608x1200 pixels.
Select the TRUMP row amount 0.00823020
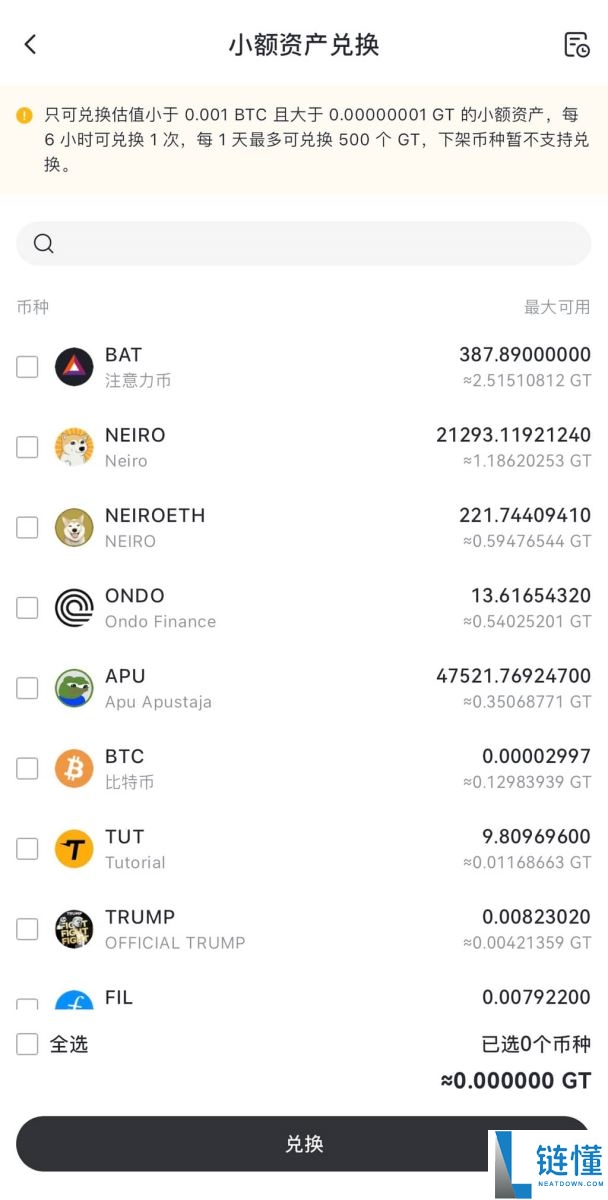pyautogui.click(x=536, y=917)
